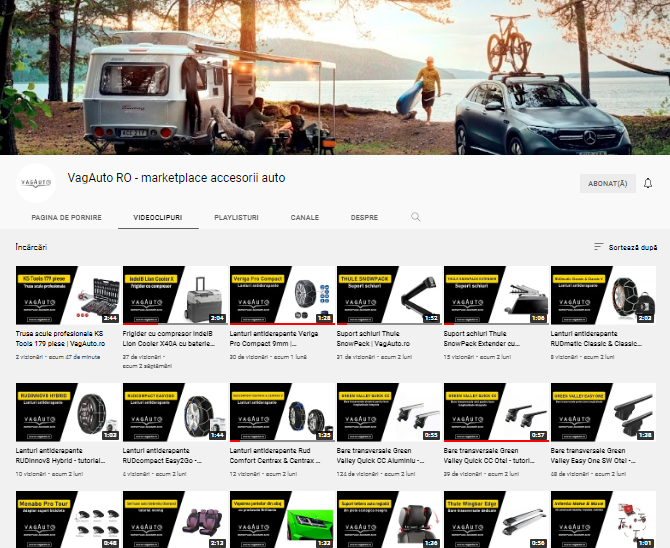Screen dimensions: 670x548
Task: Click the channel banner camping image
Action: [x=335, y=77]
